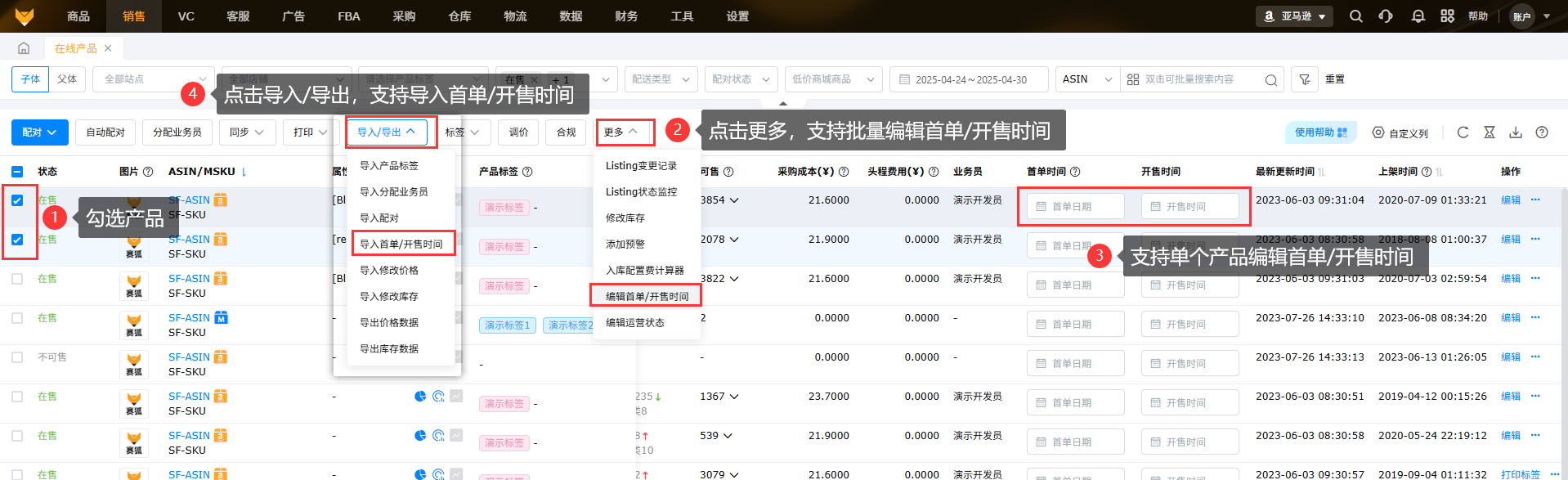The image size is (1568, 480).
Task: Open the apps grid icon
Action: pyautogui.click(x=1448, y=16)
